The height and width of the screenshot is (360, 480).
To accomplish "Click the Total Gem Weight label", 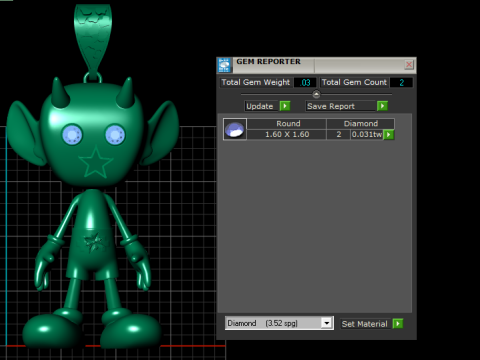I will tap(256, 82).
